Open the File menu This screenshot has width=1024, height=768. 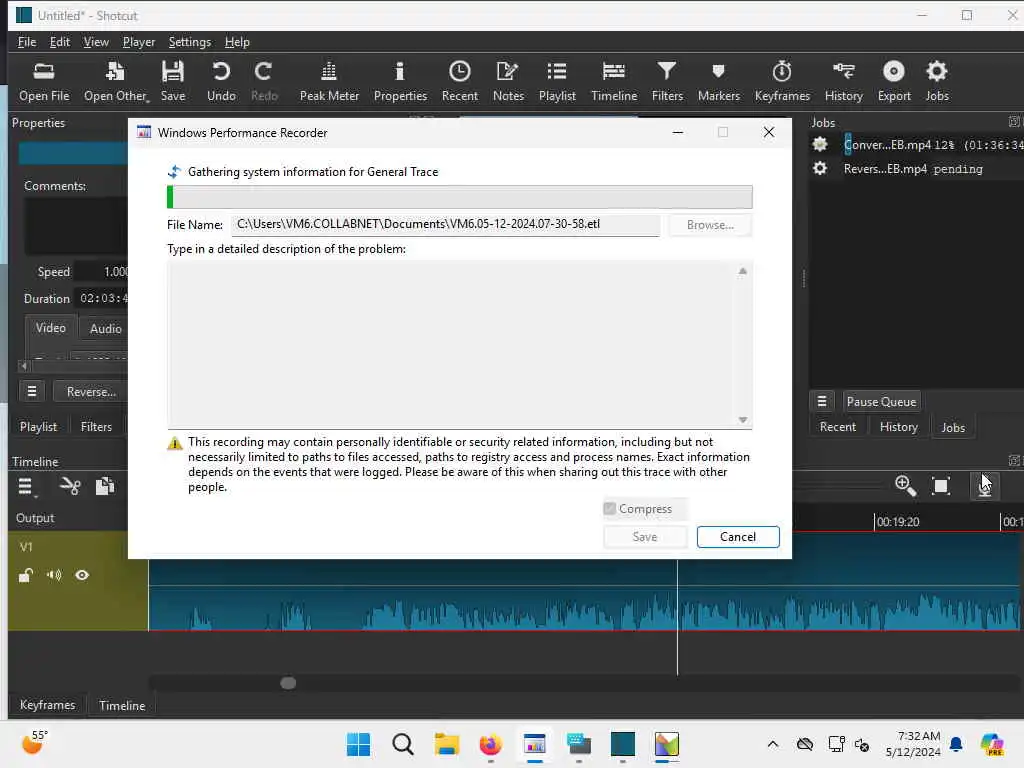pyautogui.click(x=27, y=42)
